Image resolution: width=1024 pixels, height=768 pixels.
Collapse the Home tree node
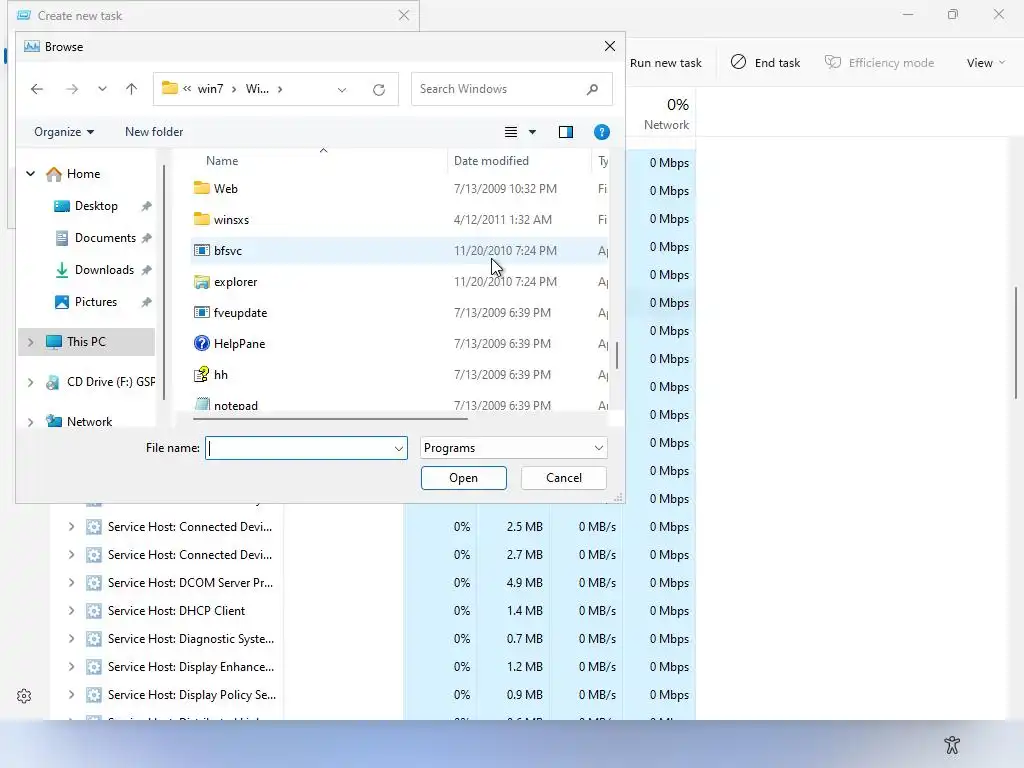[30, 174]
